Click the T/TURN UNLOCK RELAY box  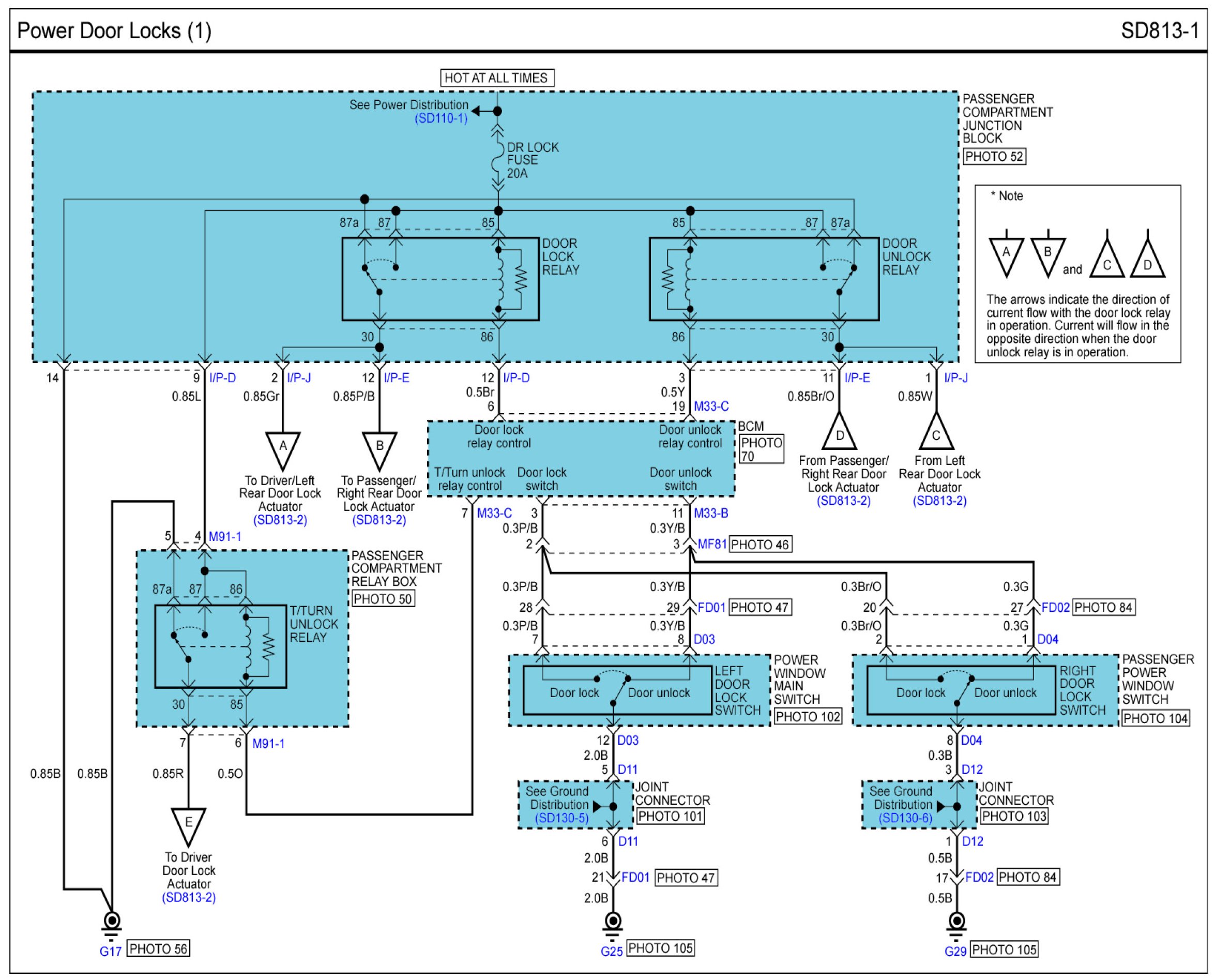click(221, 647)
